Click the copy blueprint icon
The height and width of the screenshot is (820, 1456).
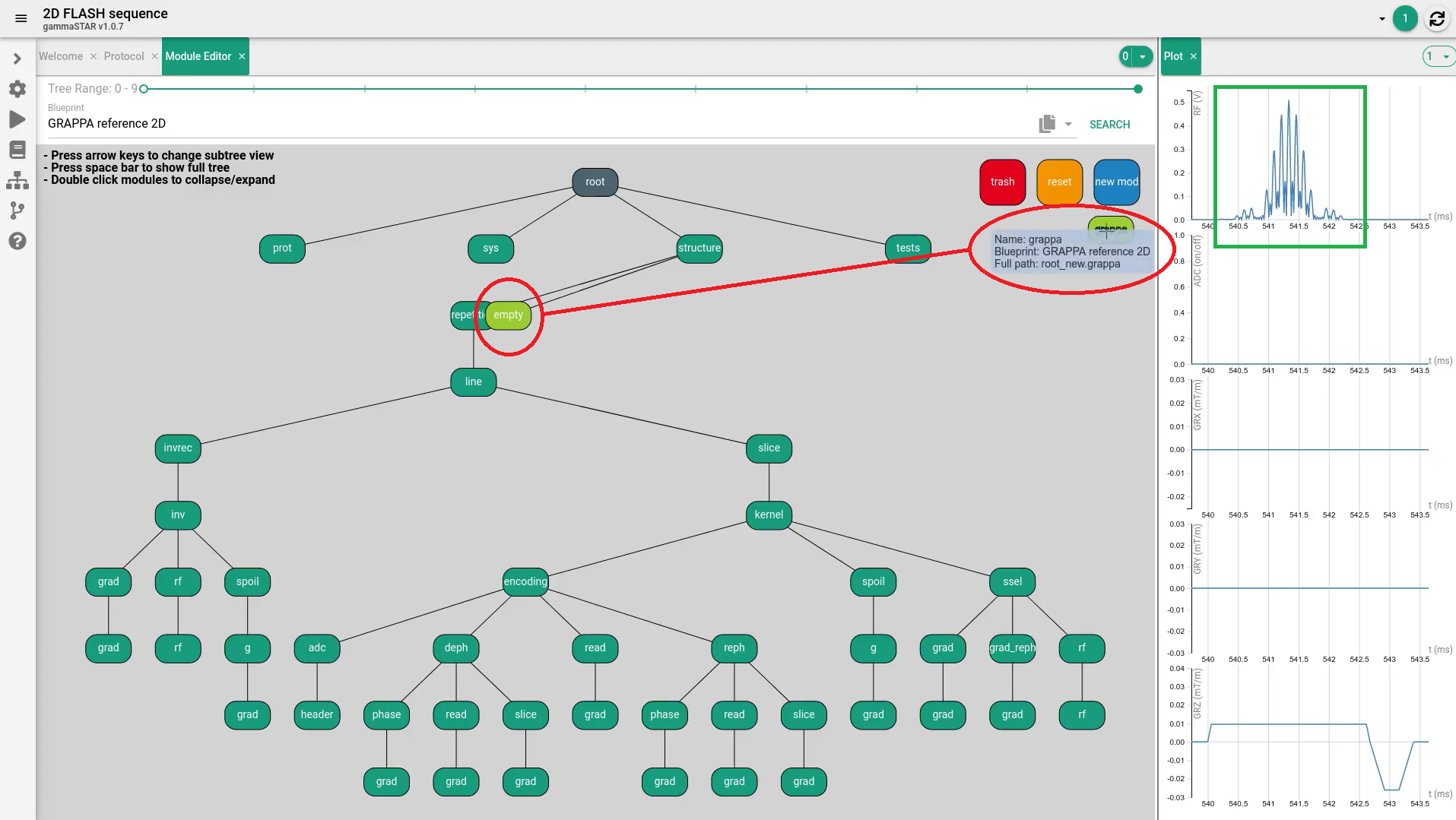(1046, 124)
